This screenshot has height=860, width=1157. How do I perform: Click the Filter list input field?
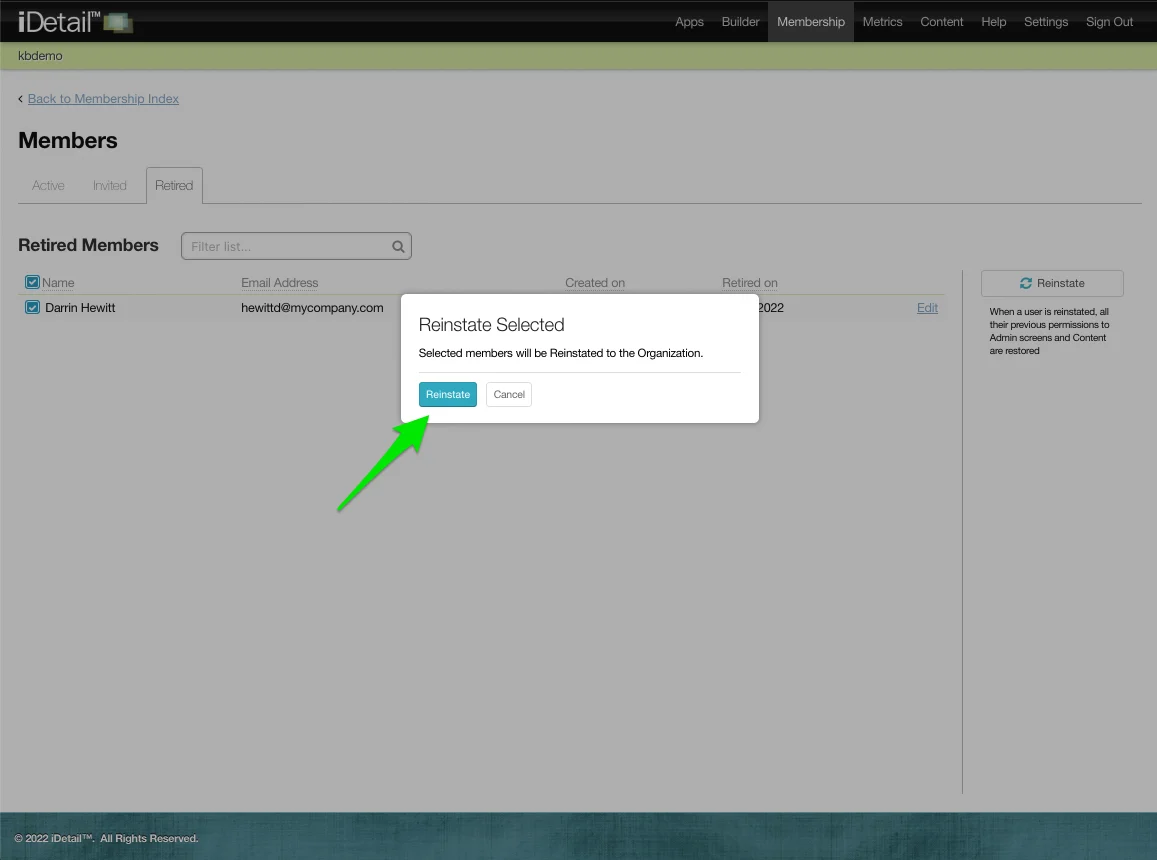[x=285, y=246]
